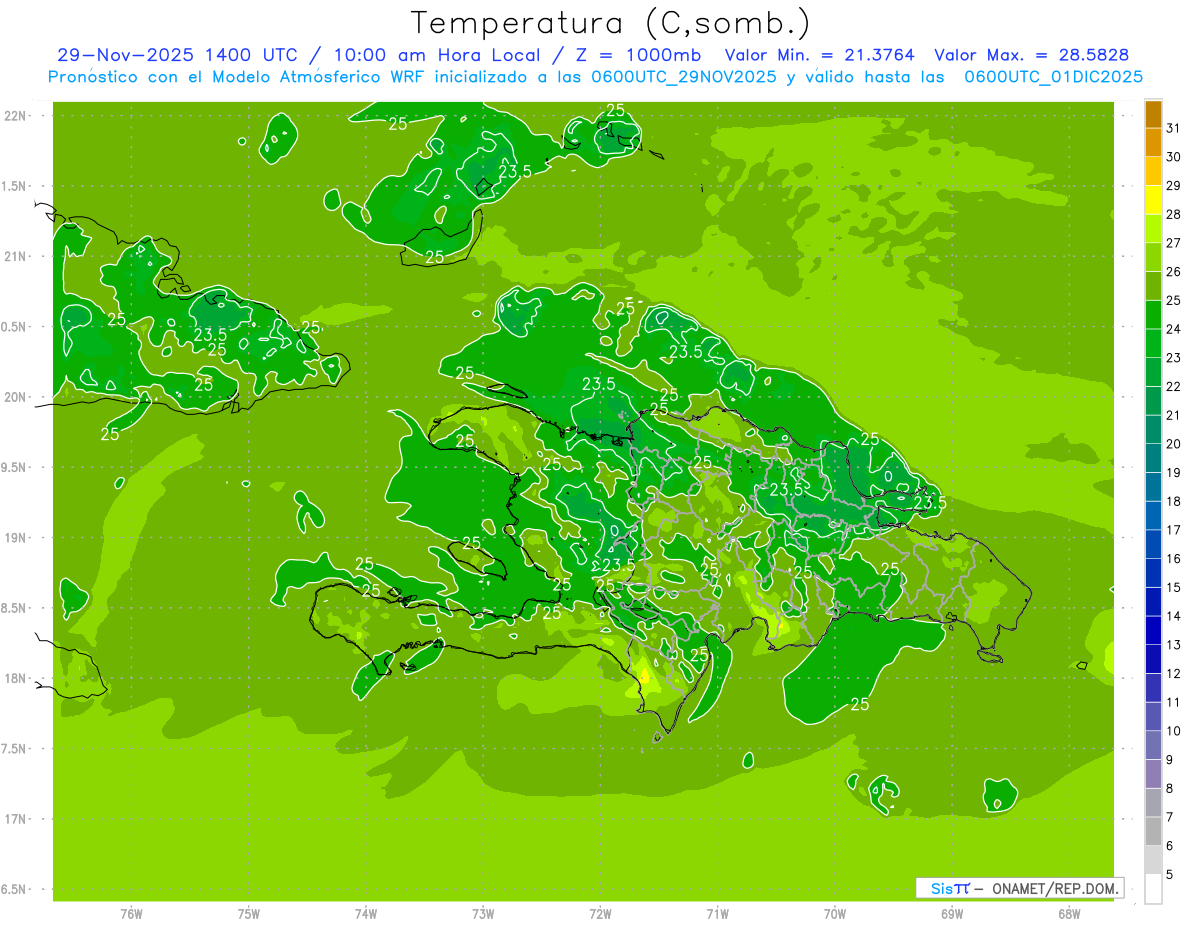The image size is (1200, 927).
Task: Click the yellow legend swatch between 28 and 29
Action: [x=1153, y=200]
